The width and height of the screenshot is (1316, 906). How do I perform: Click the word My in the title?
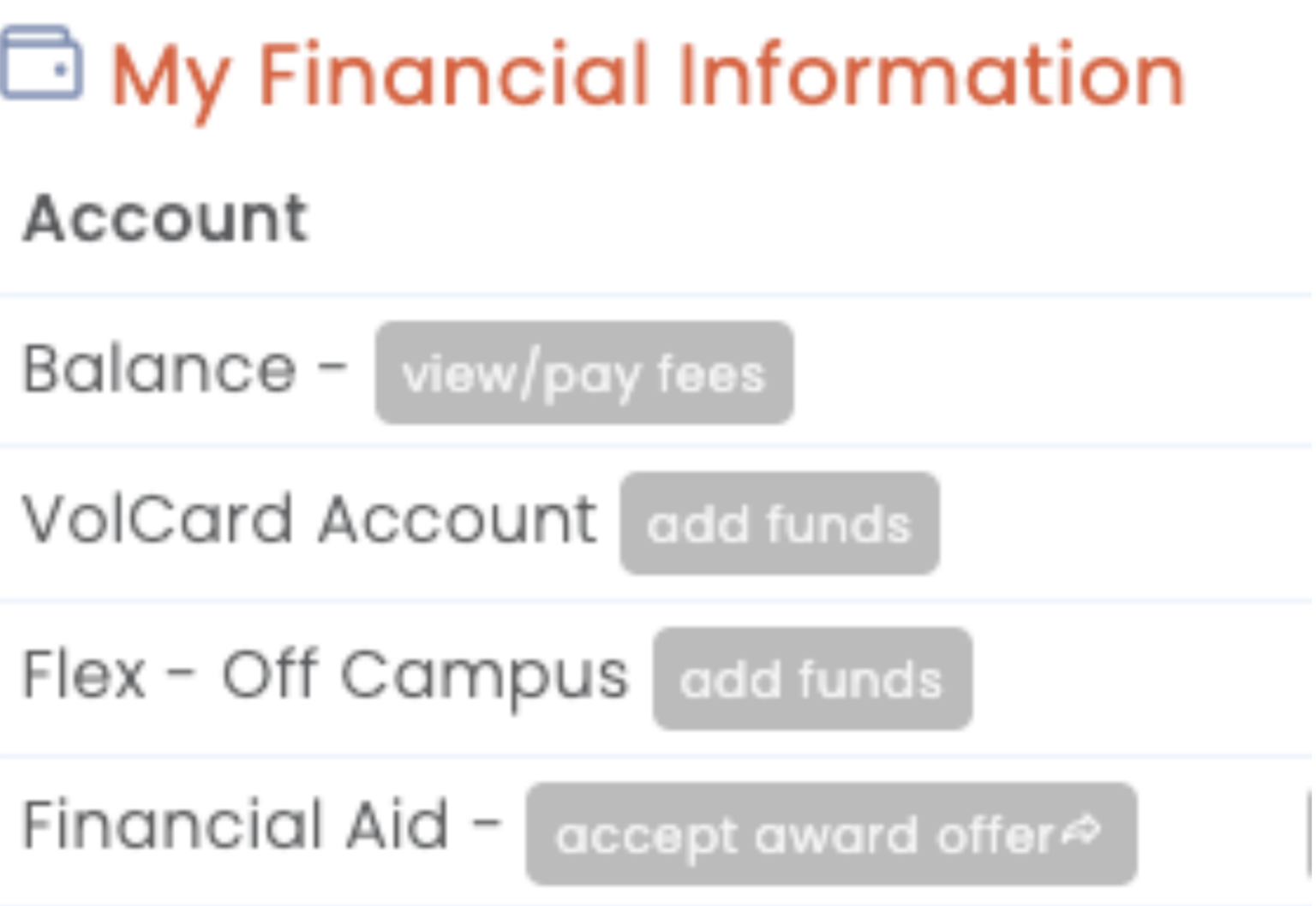170,79
